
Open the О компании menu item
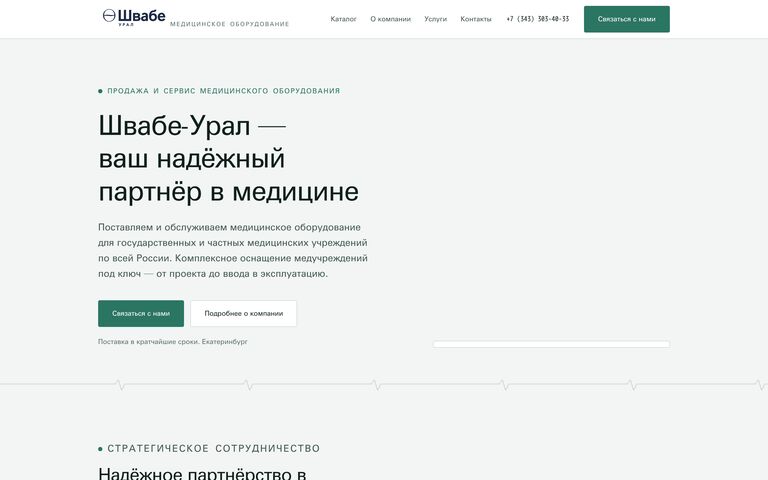pyautogui.click(x=390, y=19)
